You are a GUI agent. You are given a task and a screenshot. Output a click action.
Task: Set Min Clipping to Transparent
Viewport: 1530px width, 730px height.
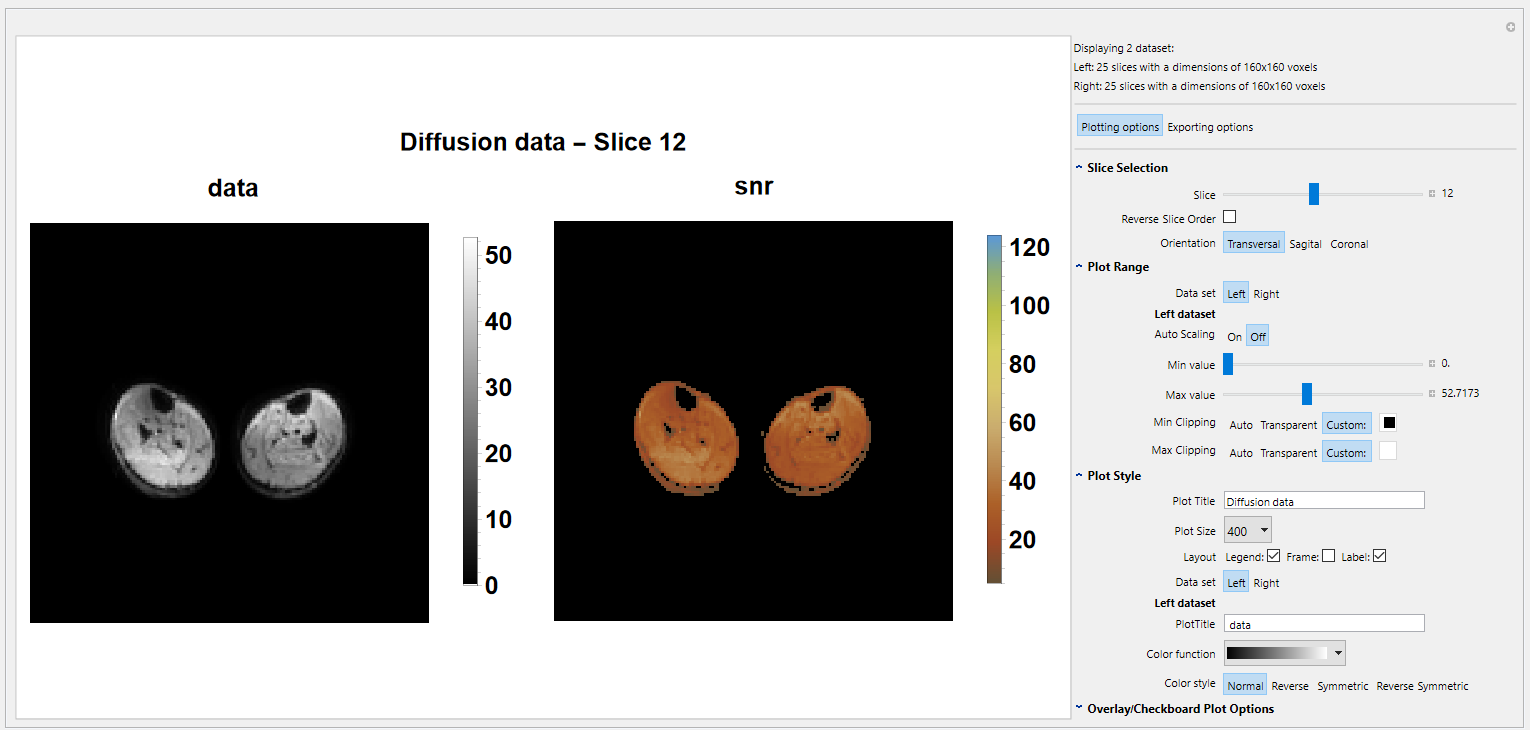coord(1288,424)
